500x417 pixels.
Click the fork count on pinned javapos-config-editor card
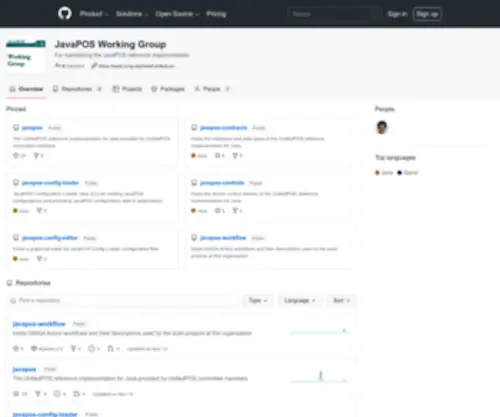pos(42,259)
